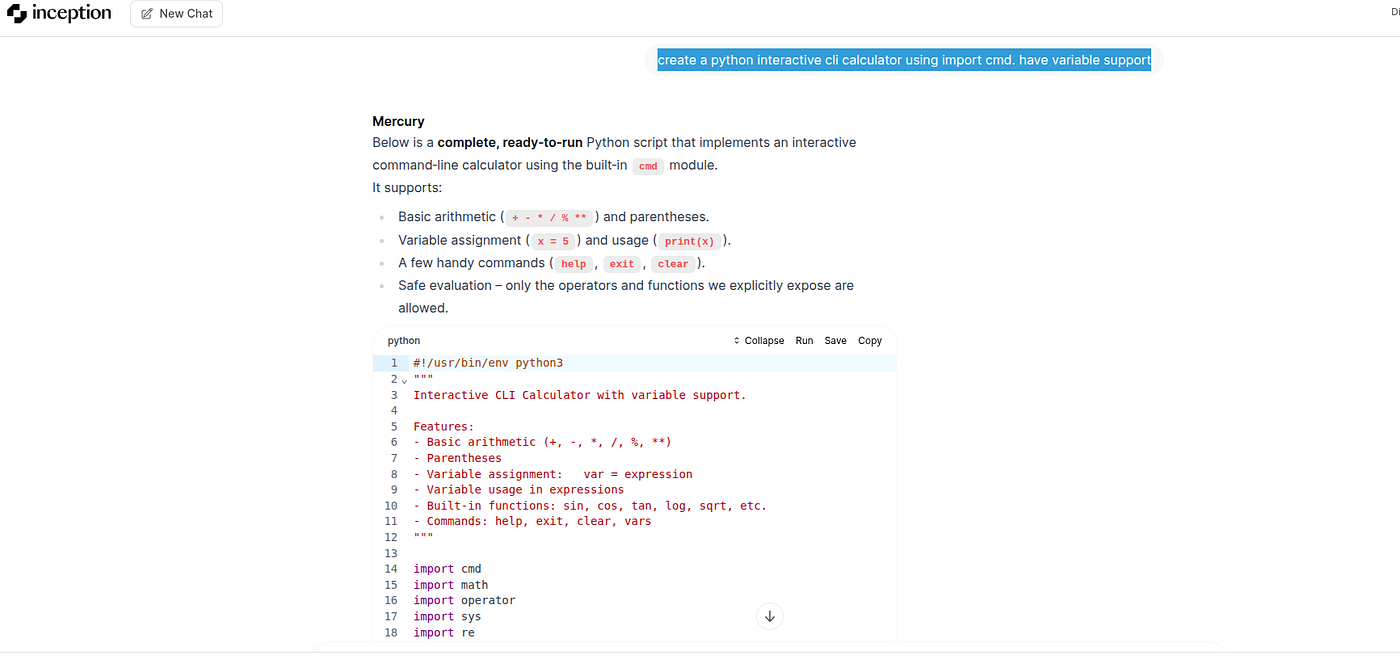The height and width of the screenshot is (659, 1400).
Task: Click the pencil icon in New Chat
Action: (147, 14)
